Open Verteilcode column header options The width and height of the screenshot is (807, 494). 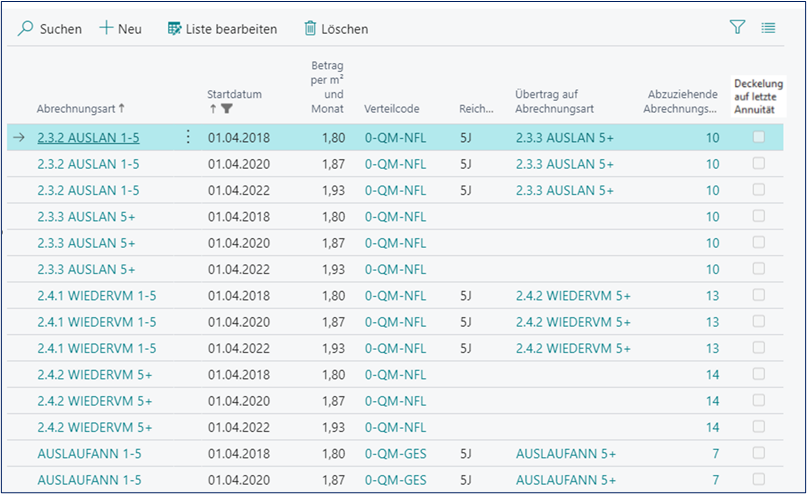392,108
